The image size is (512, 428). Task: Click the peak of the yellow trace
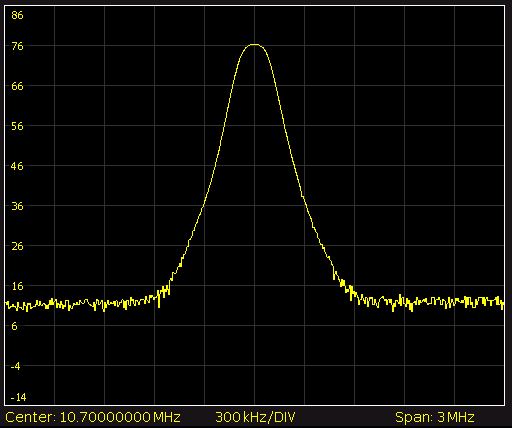(254, 44)
